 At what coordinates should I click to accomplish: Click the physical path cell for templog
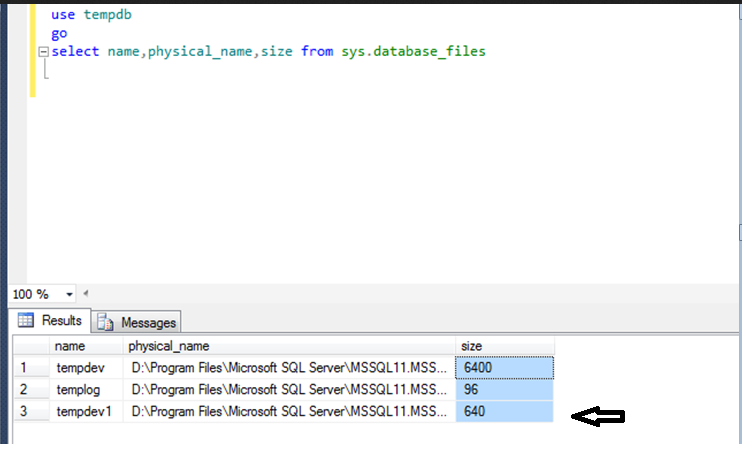290,390
